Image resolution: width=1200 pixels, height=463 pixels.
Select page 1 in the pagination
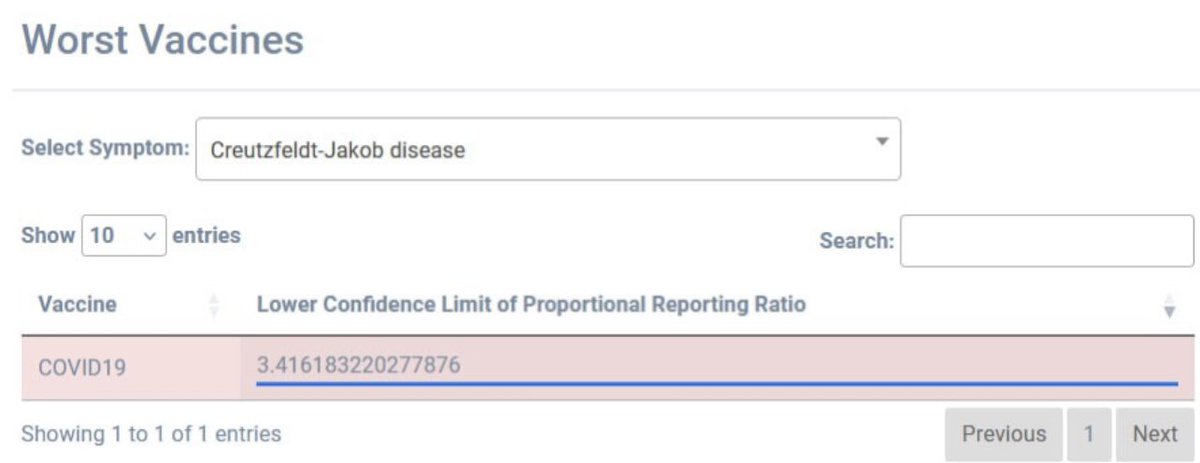pyautogui.click(x=1089, y=434)
